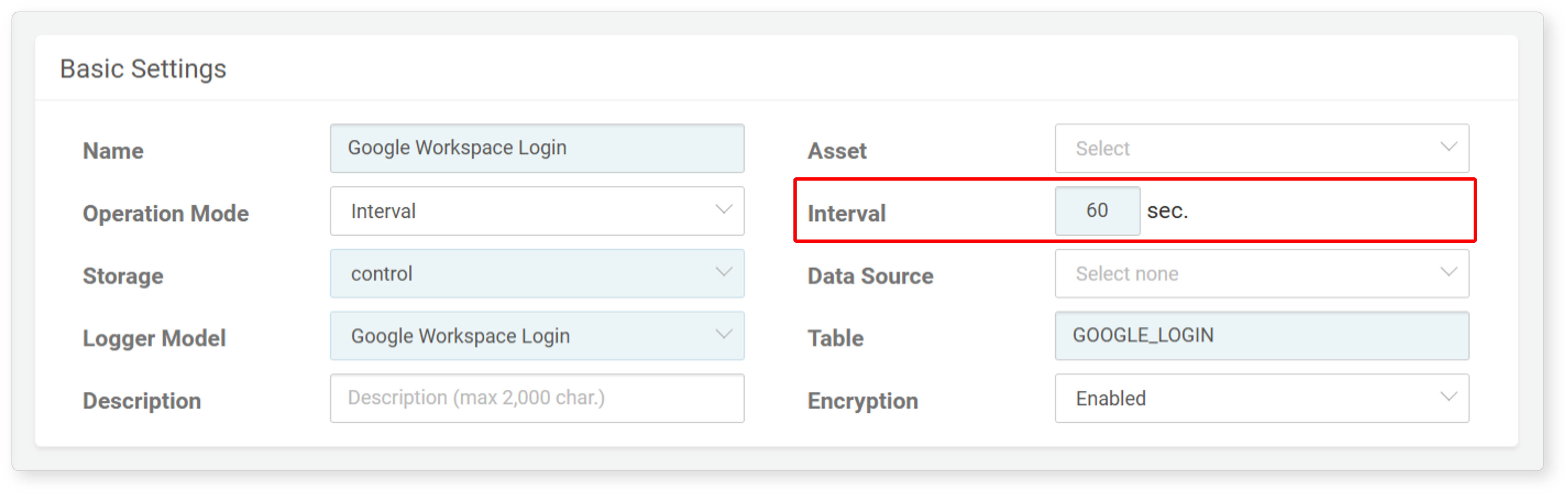Click the Logger Model label
This screenshot has height=495, width=1568.
[154, 338]
